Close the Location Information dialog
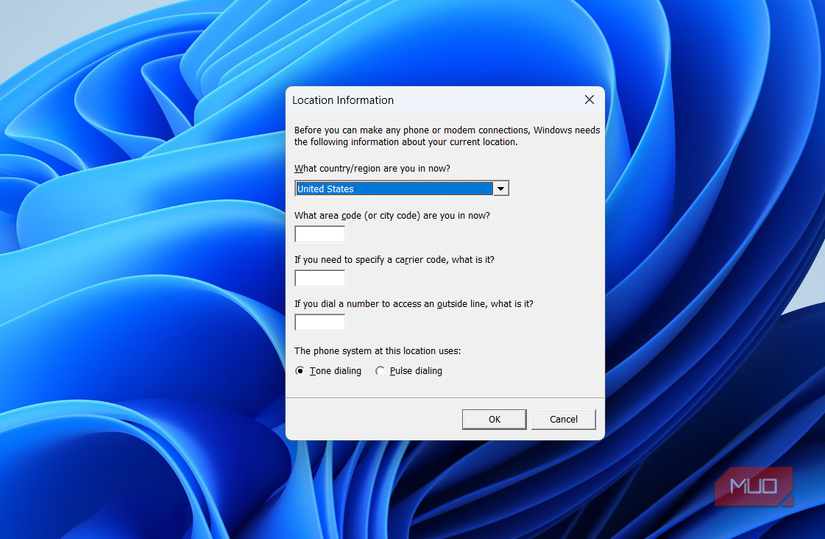This screenshot has height=539, width=825. click(589, 99)
